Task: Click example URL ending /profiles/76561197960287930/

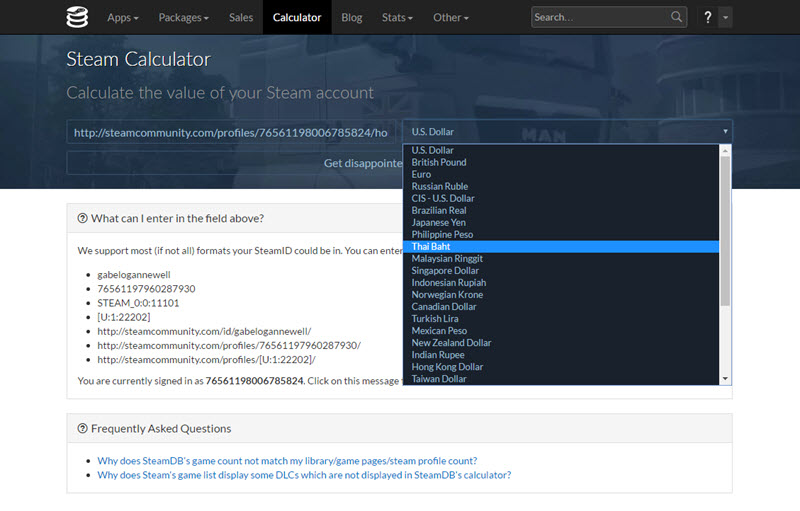Action: tap(229, 345)
